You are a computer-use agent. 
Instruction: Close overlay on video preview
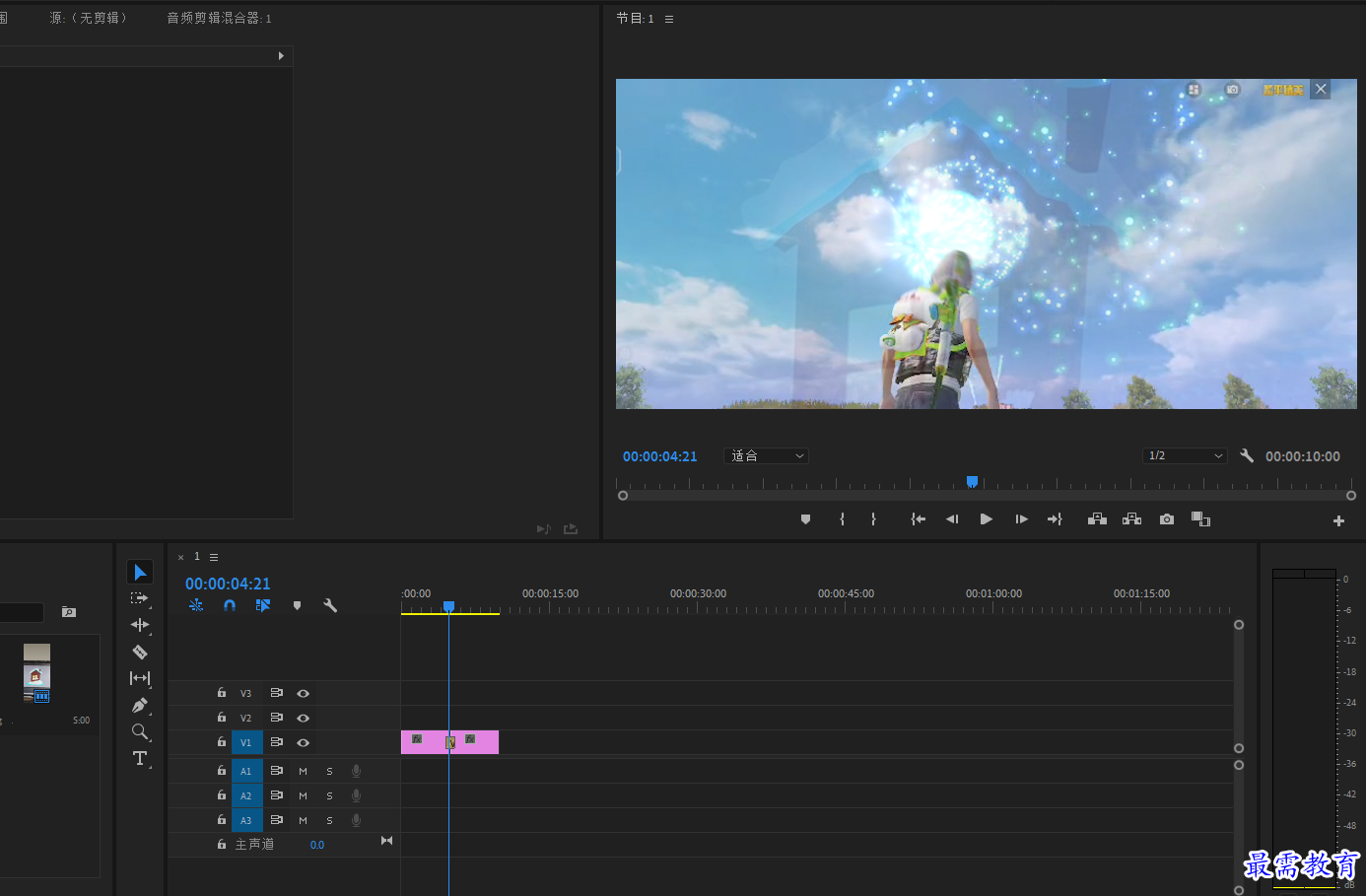click(x=1321, y=89)
